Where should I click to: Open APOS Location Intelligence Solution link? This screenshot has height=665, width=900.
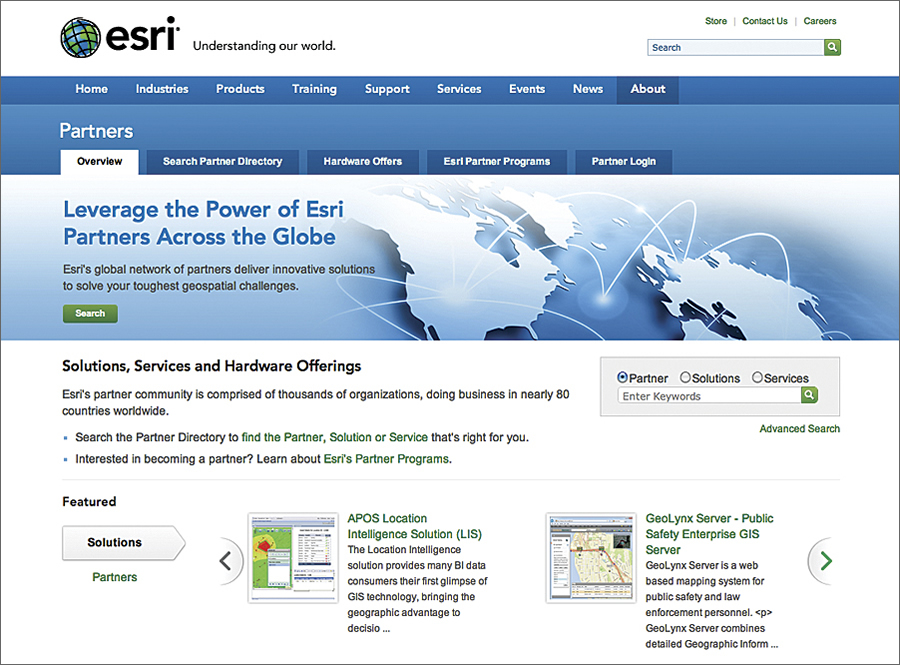coord(414,526)
